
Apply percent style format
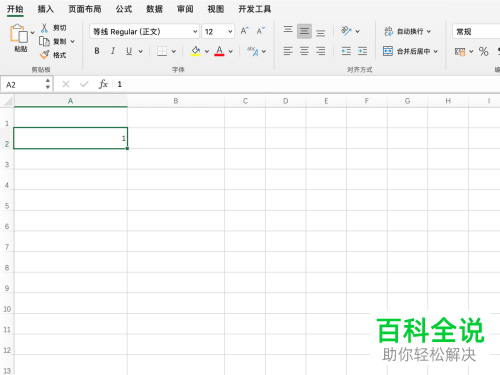point(483,51)
